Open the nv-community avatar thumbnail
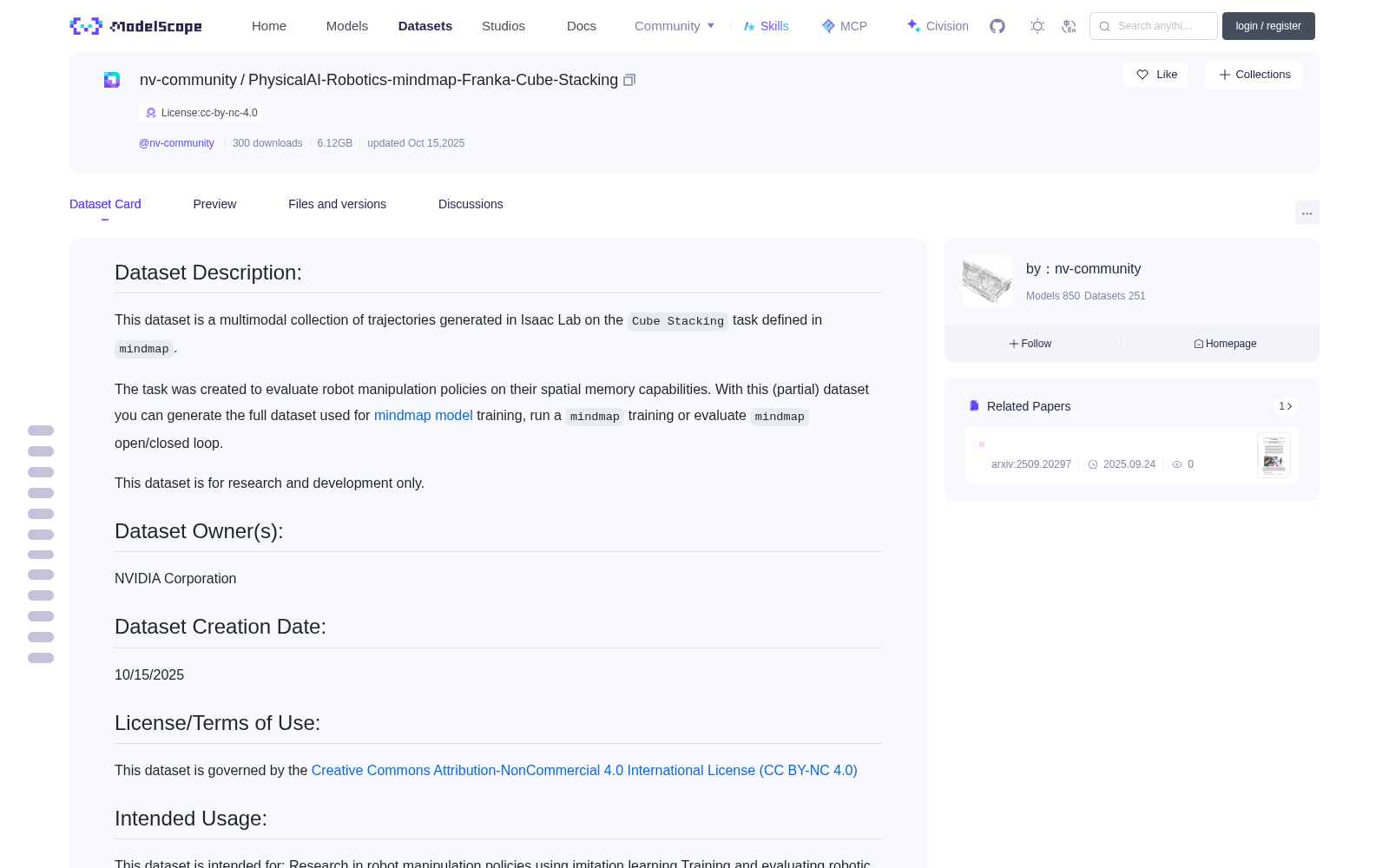The width and height of the screenshot is (1389, 868). pyautogui.click(x=988, y=281)
